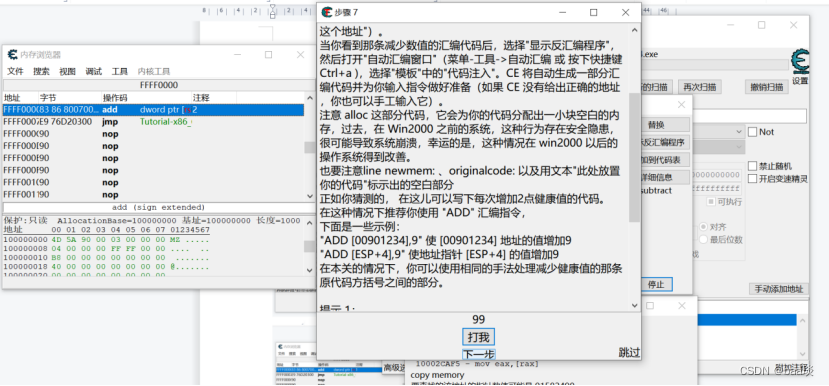The width and height of the screenshot is (829, 386).
Task: Click the disassembler list scrollbar thumb
Action: click(310, 148)
